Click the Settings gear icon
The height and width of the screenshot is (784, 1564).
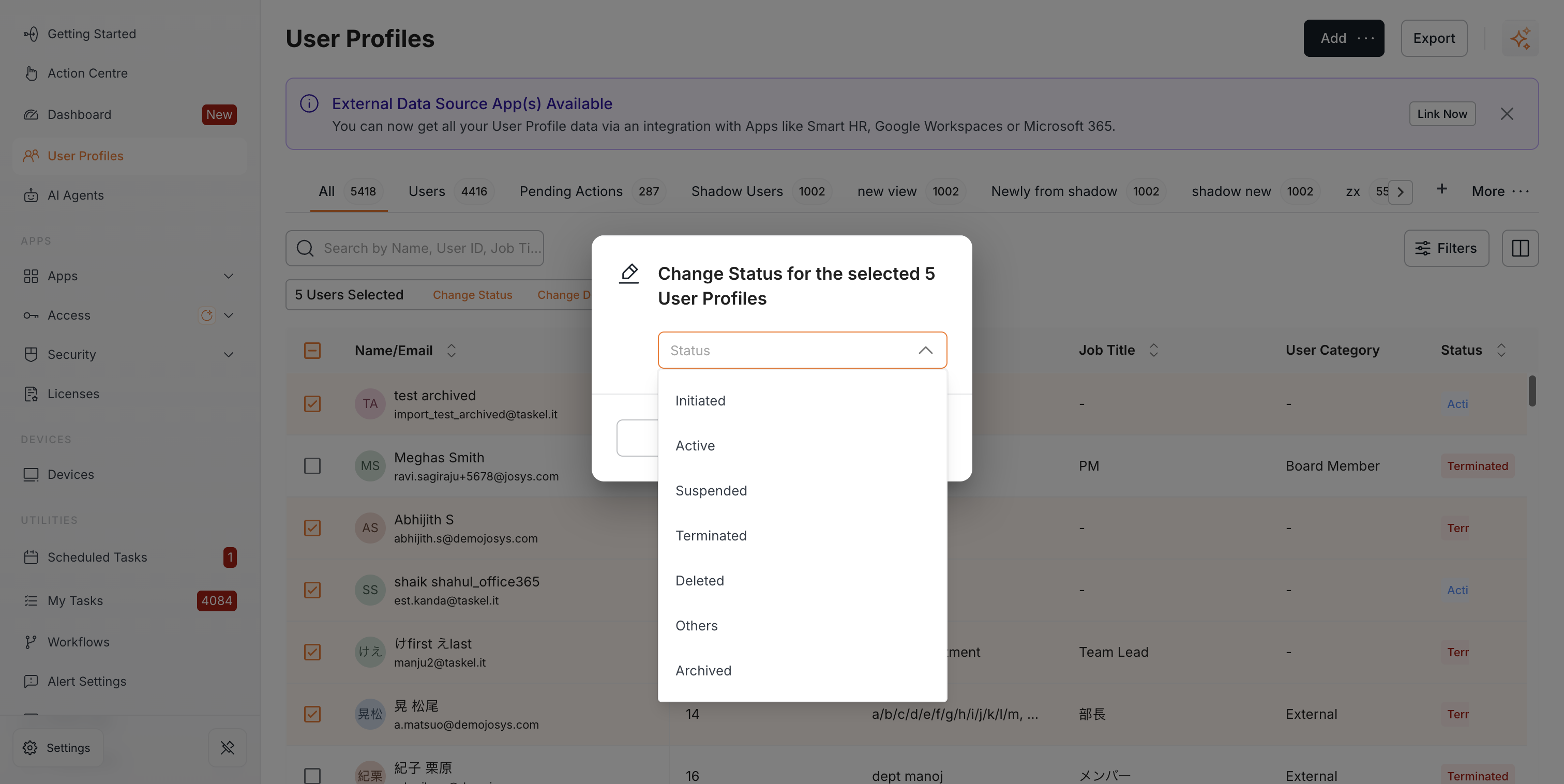click(x=31, y=748)
